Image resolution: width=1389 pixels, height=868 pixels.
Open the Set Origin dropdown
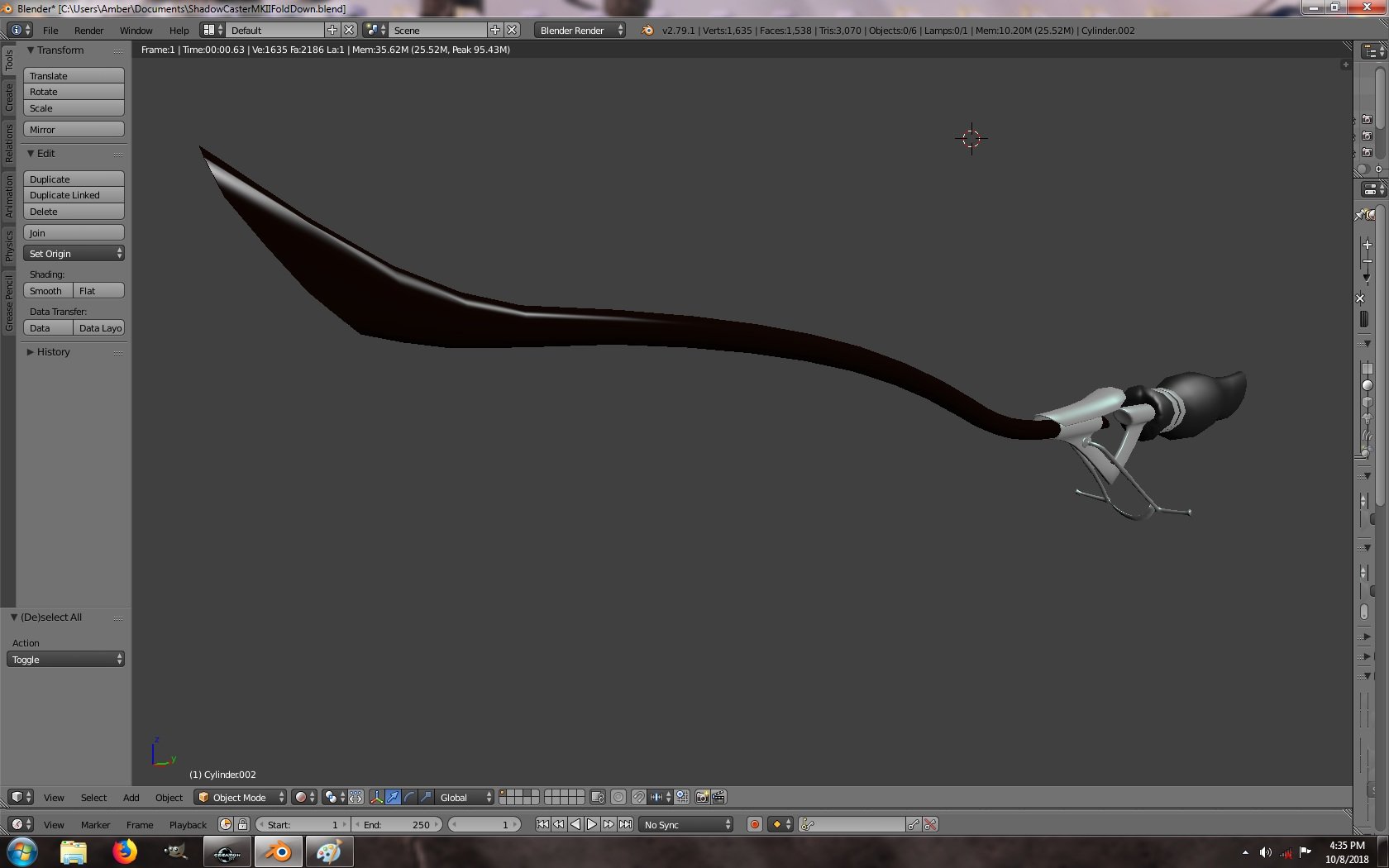(74, 254)
